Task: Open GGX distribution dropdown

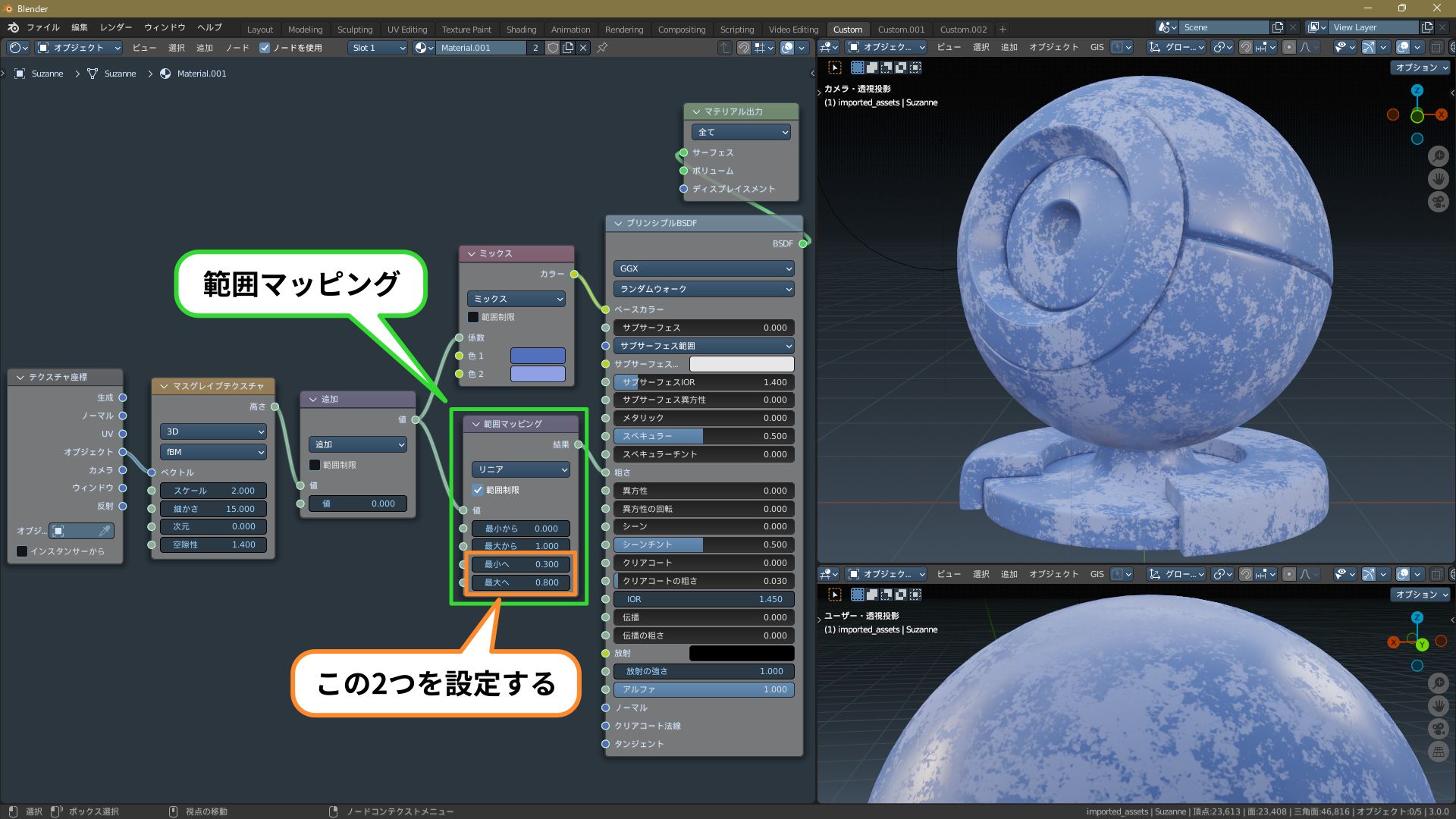Action: pyautogui.click(x=704, y=268)
